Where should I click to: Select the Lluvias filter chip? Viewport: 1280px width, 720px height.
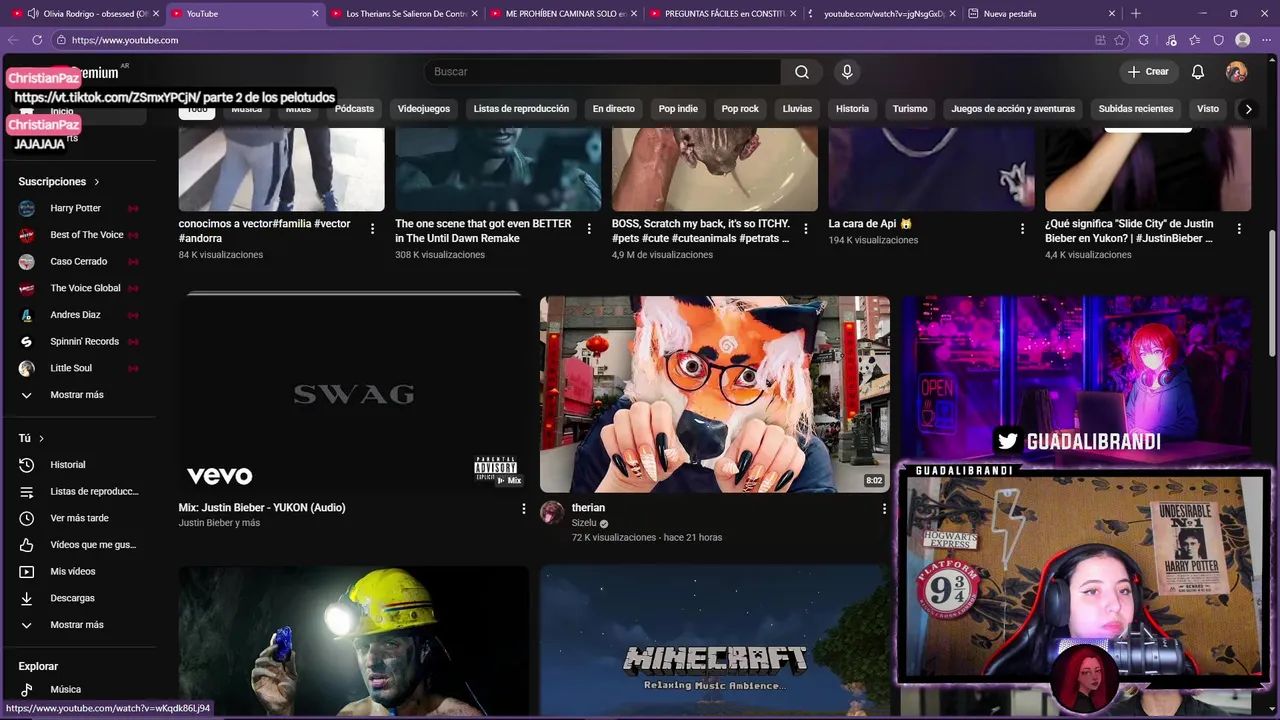pyautogui.click(x=797, y=109)
